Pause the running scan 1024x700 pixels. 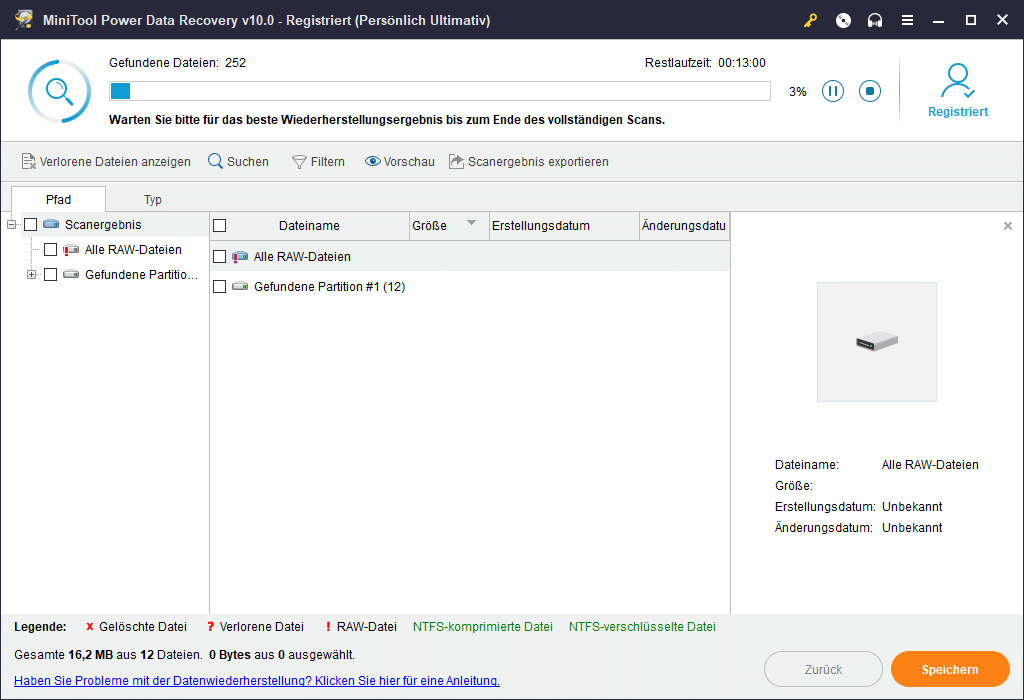pyautogui.click(x=833, y=91)
